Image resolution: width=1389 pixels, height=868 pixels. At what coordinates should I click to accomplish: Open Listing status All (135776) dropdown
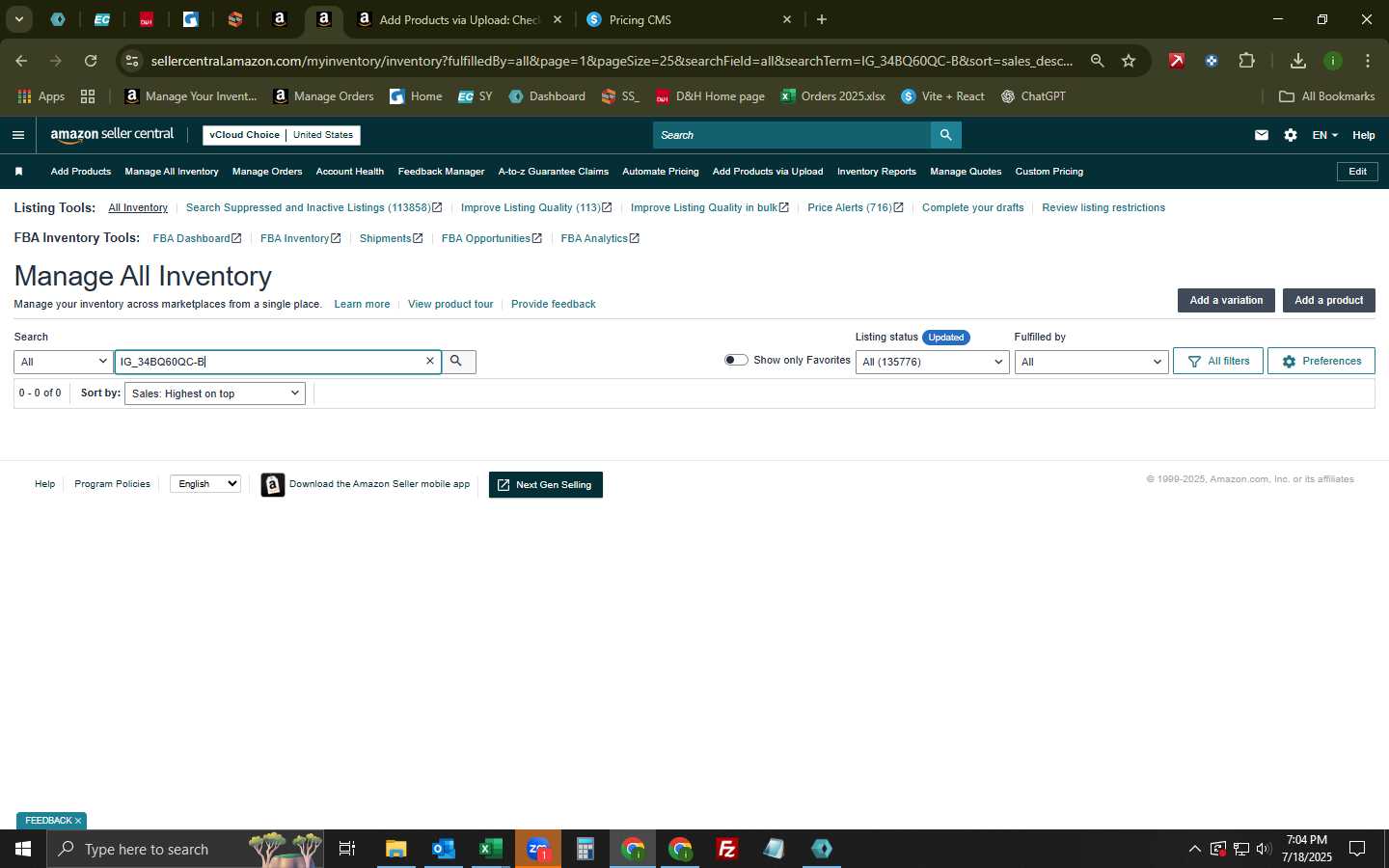(x=932, y=362)
